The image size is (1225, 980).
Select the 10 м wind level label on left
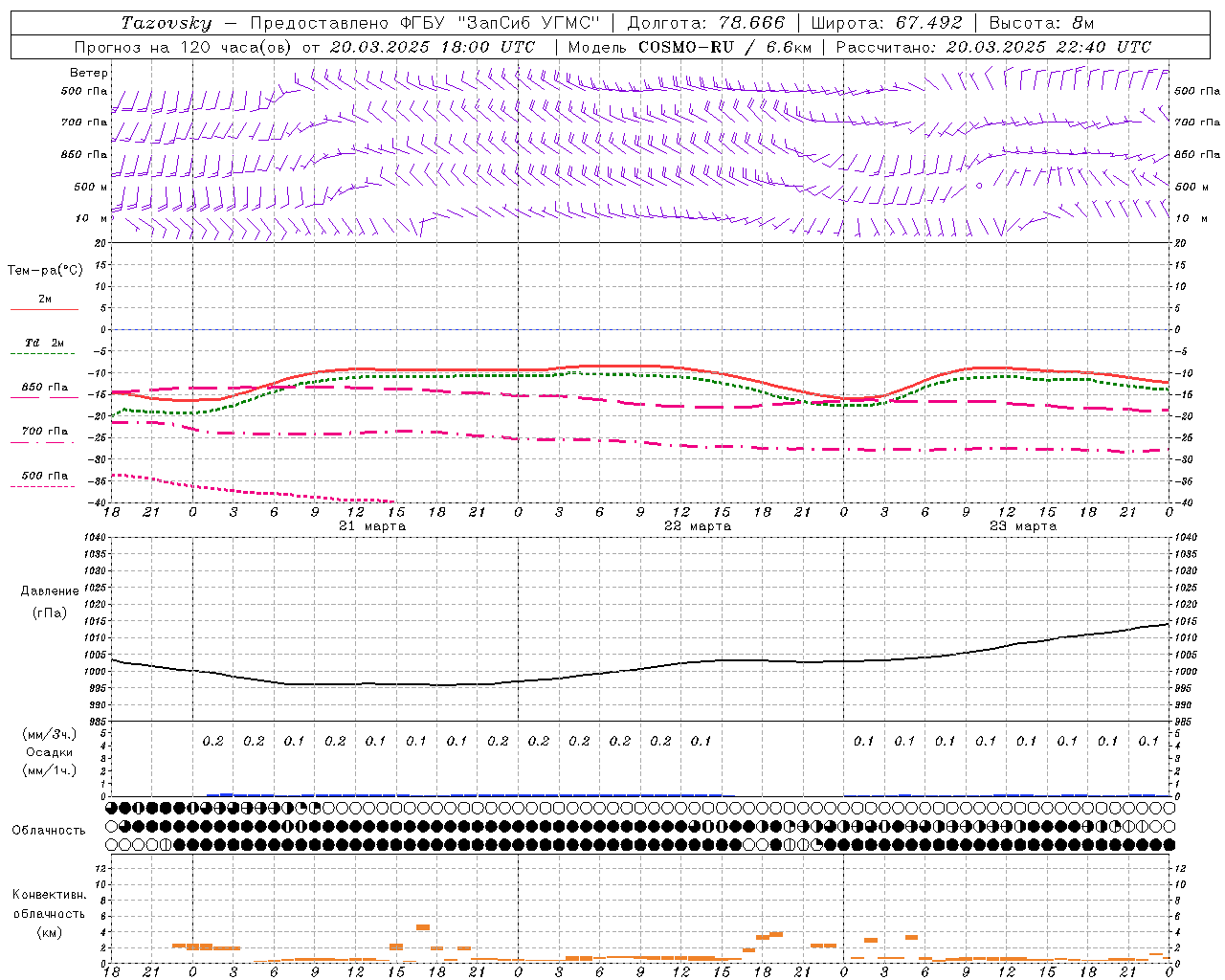[x=92, y=218]
